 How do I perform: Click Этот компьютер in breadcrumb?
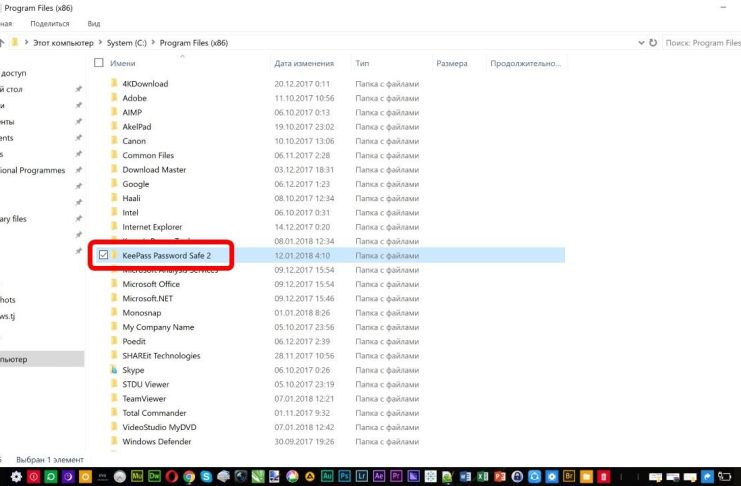tap(63, 43)
